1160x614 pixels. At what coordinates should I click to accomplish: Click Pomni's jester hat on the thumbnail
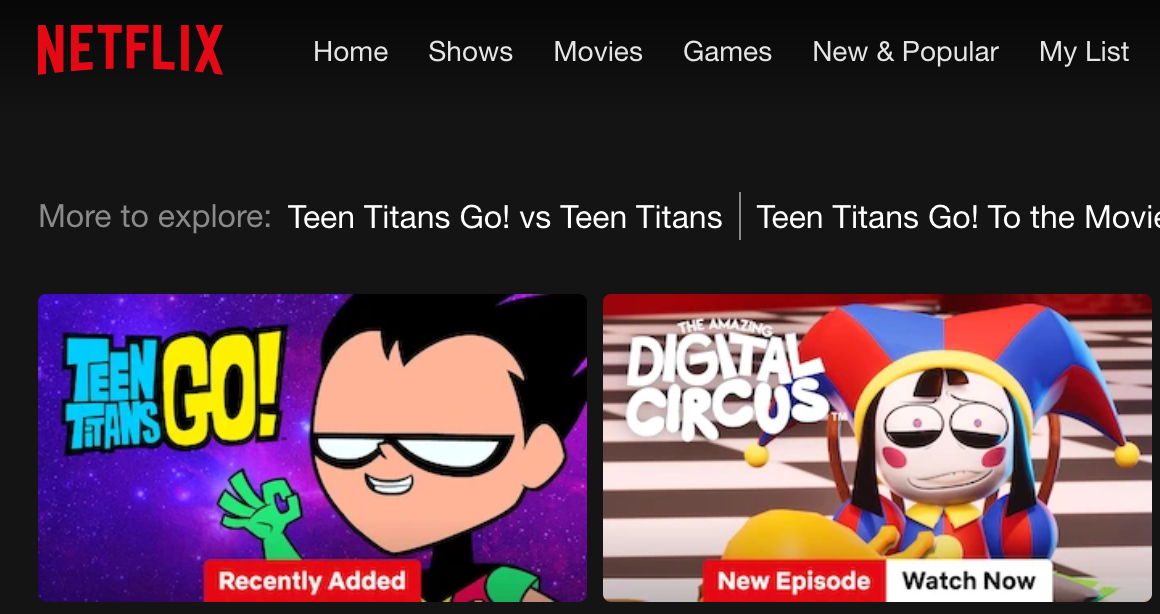tap(962, 362)
